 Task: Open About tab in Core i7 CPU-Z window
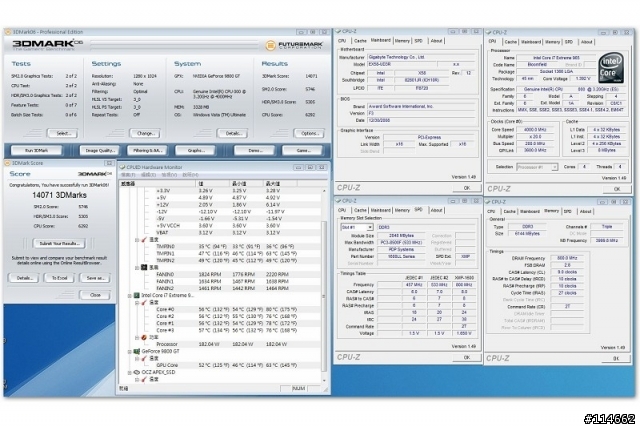587,42
